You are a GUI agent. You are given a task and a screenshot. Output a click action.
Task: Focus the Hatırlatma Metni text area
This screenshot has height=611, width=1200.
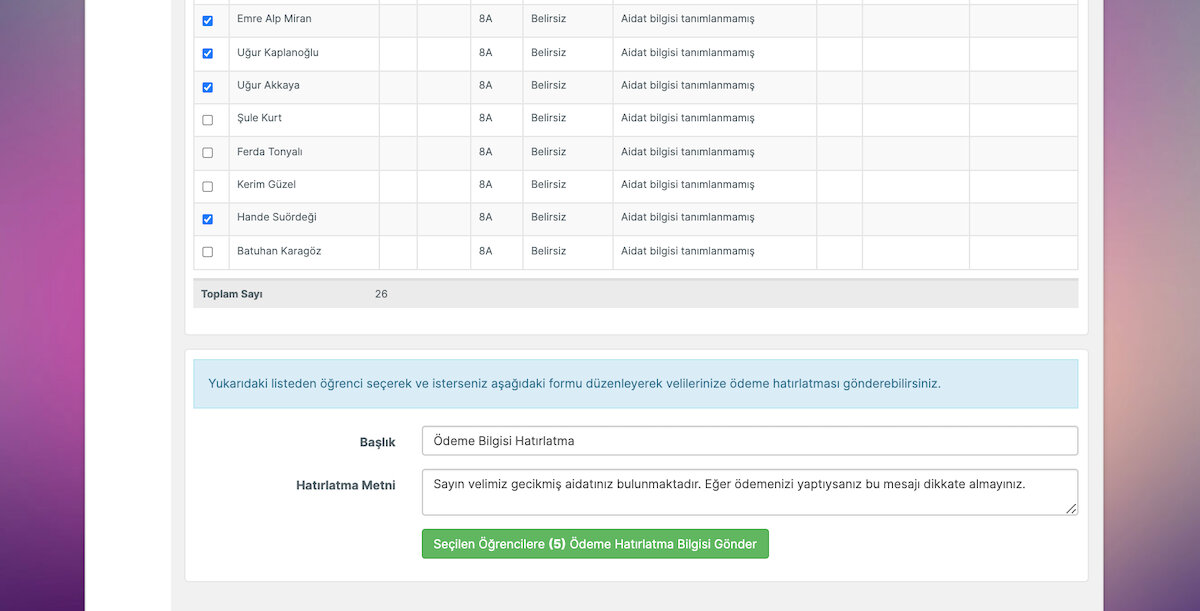[x=750, y=492]
